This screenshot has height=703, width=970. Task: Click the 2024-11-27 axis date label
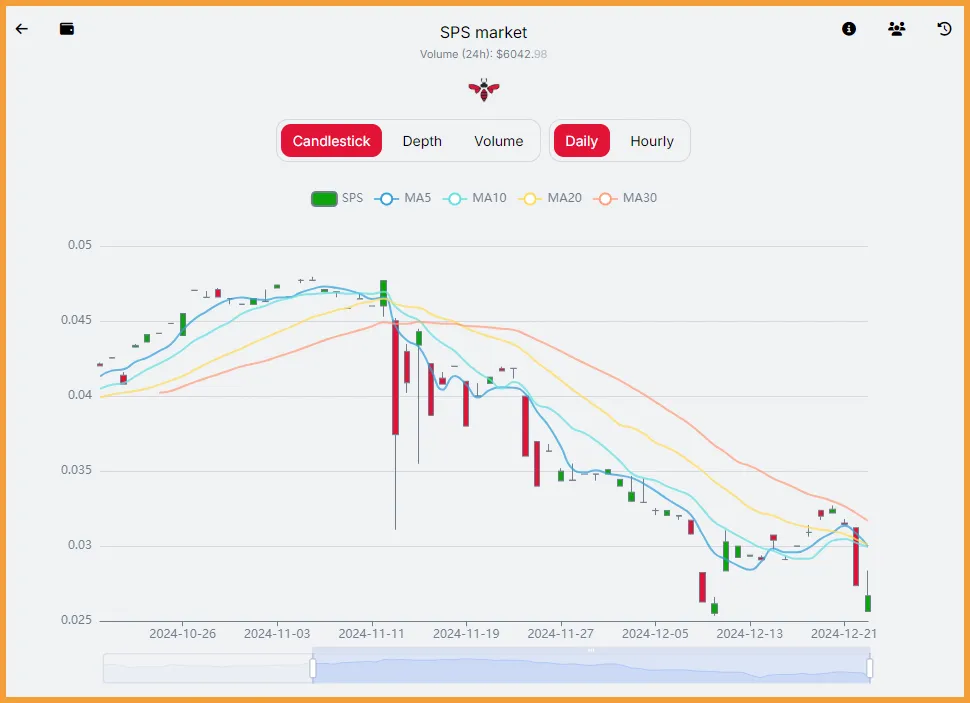[560, 634]
